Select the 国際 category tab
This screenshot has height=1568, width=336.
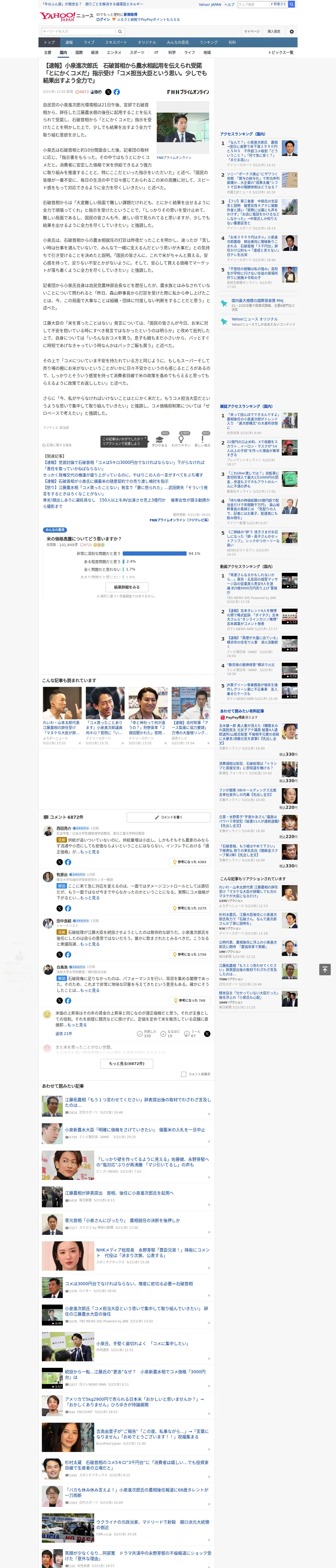(x=79, y=52)
